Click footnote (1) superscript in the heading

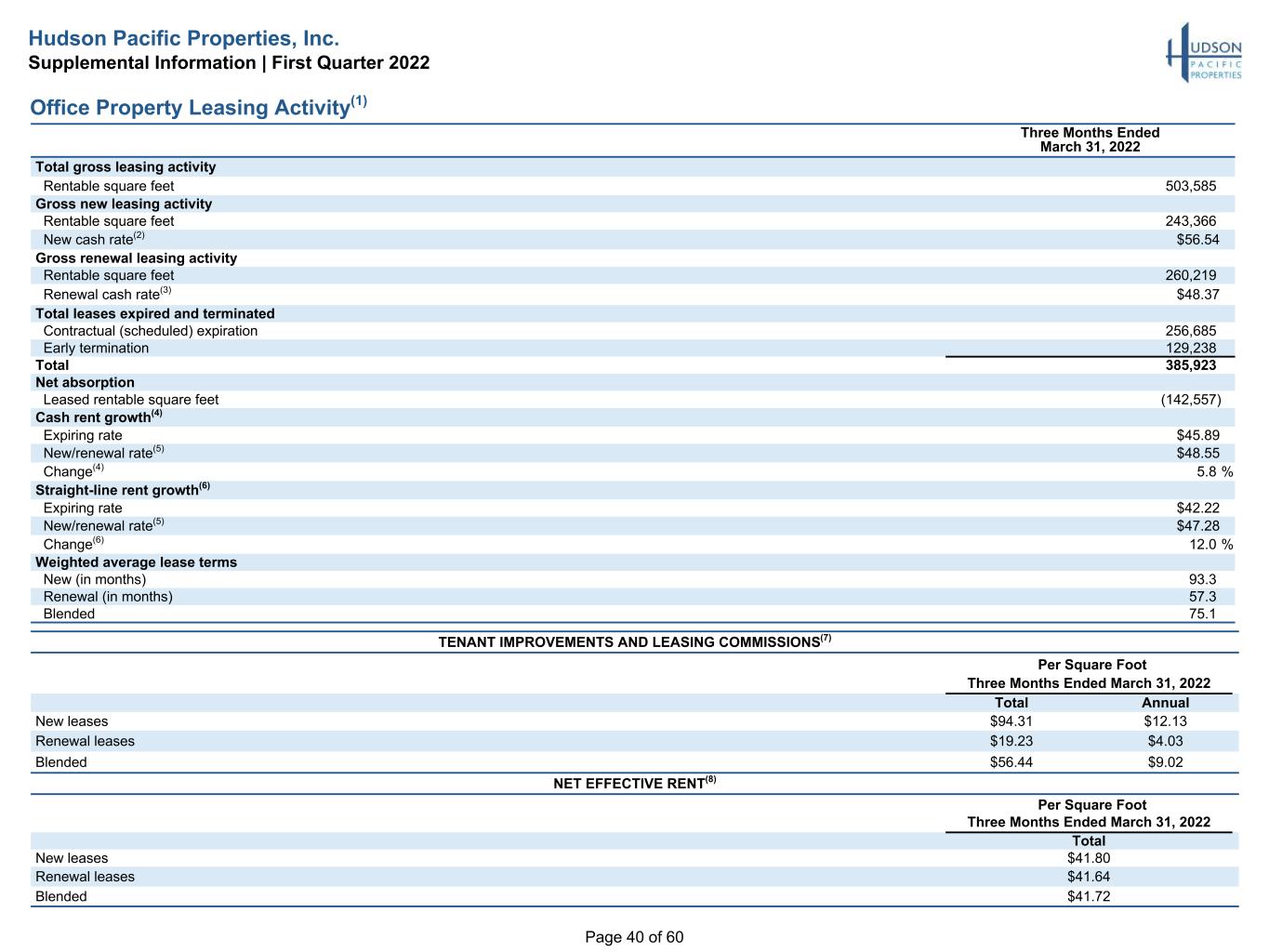click(x=359, y=100)
